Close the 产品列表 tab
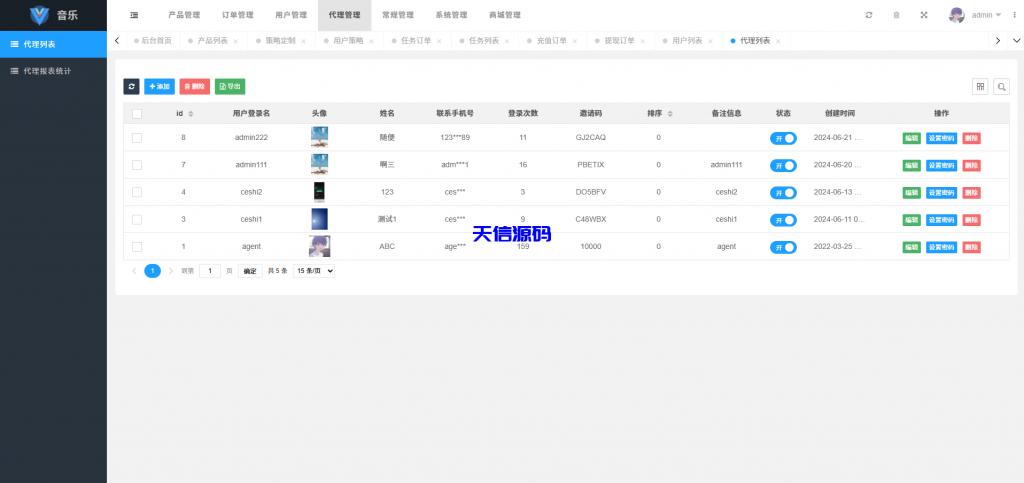This screenshot has height=483, width=1024. click(x=236, y=41)
